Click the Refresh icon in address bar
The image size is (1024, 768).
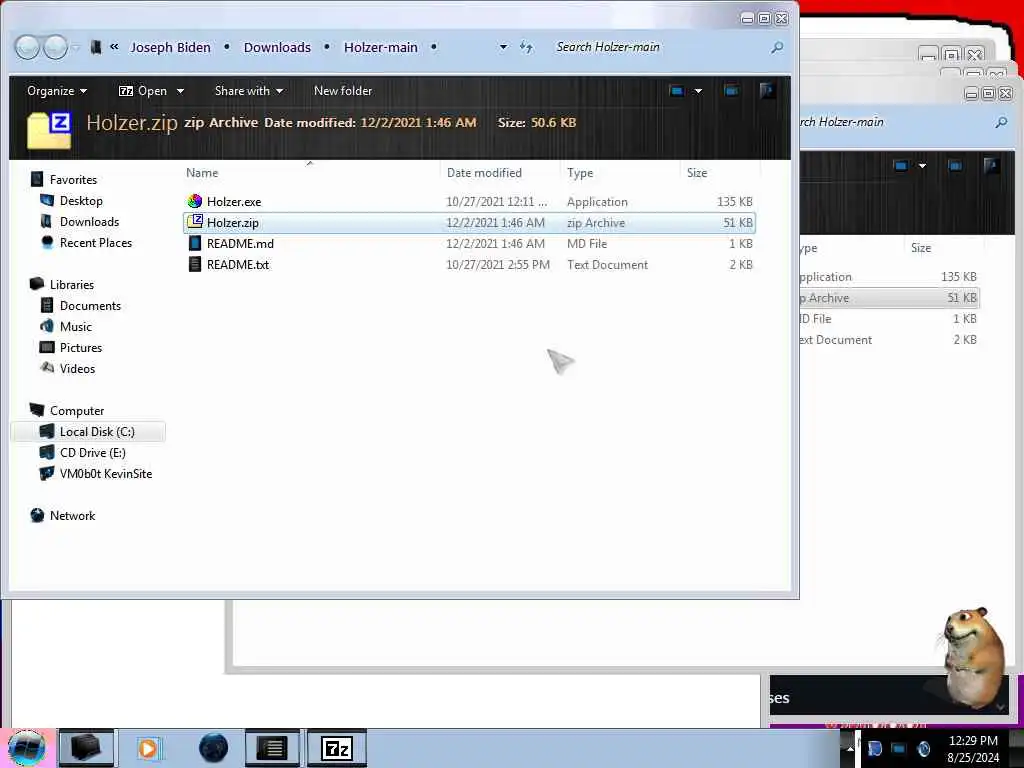click(526, 47)
